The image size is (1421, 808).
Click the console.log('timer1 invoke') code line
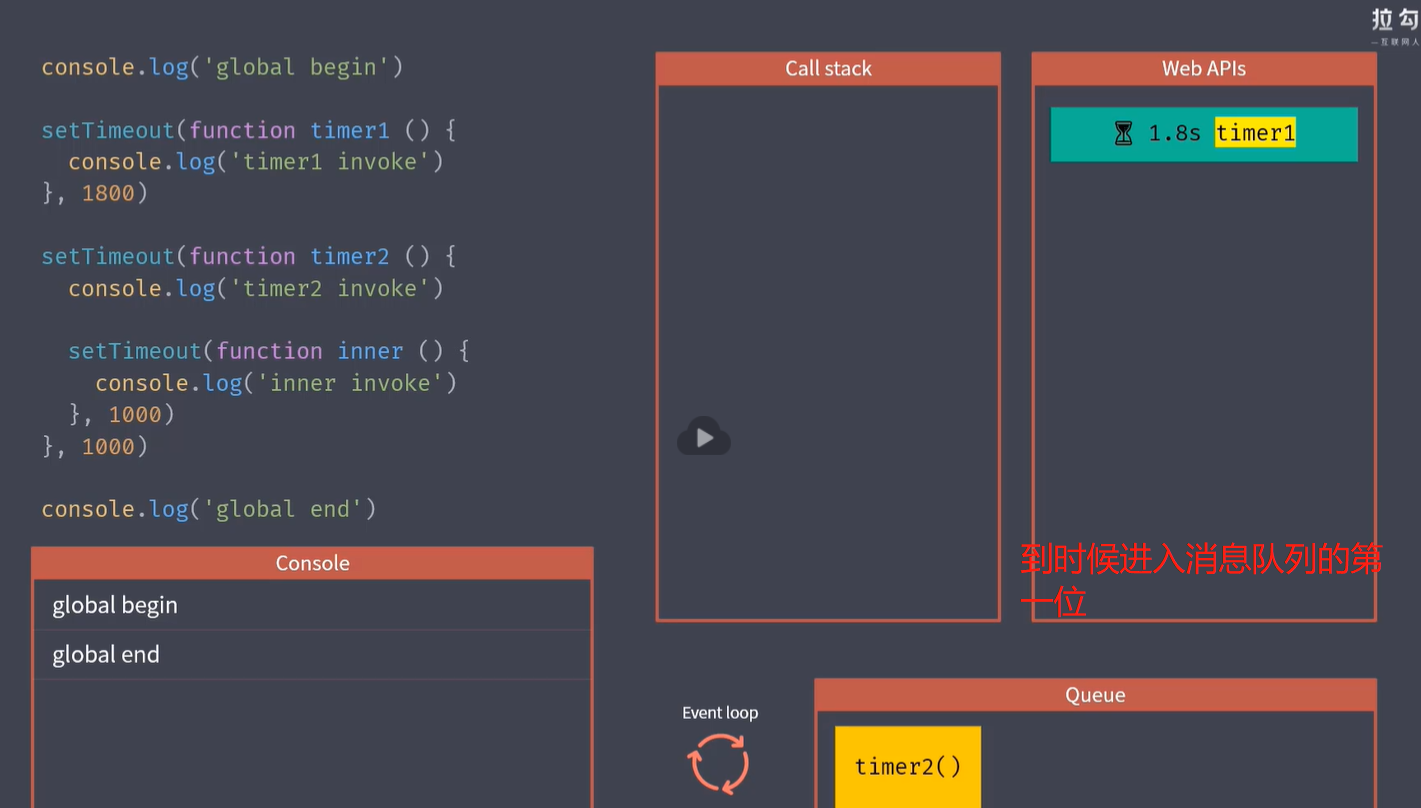tap(256, 162)
